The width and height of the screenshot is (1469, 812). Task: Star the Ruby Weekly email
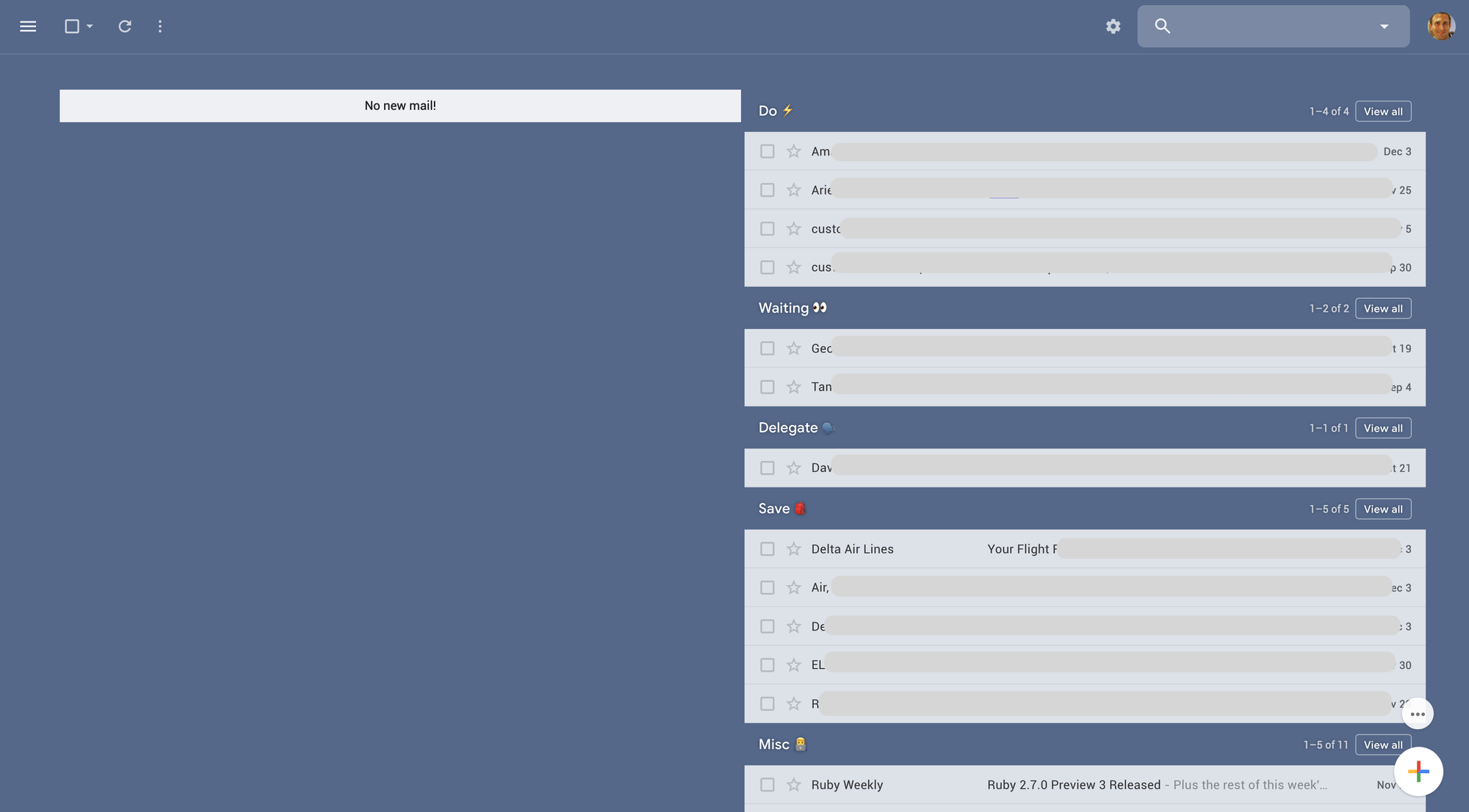coord(793,785)
